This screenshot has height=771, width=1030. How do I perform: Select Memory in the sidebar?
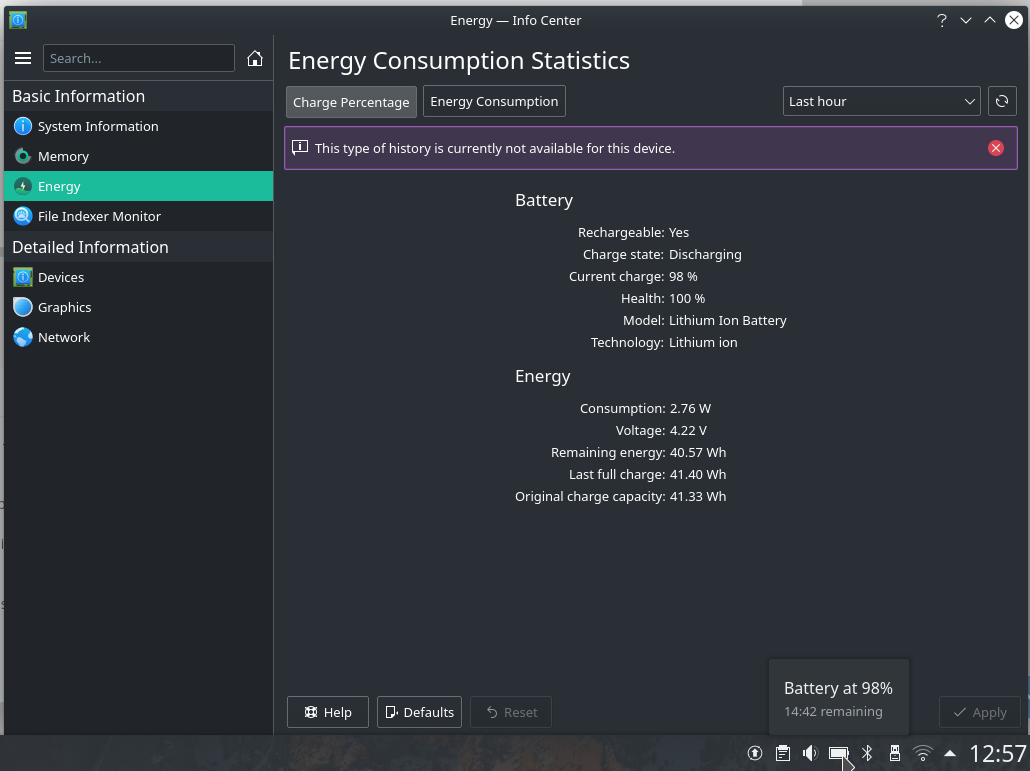[x=63, y=156]
